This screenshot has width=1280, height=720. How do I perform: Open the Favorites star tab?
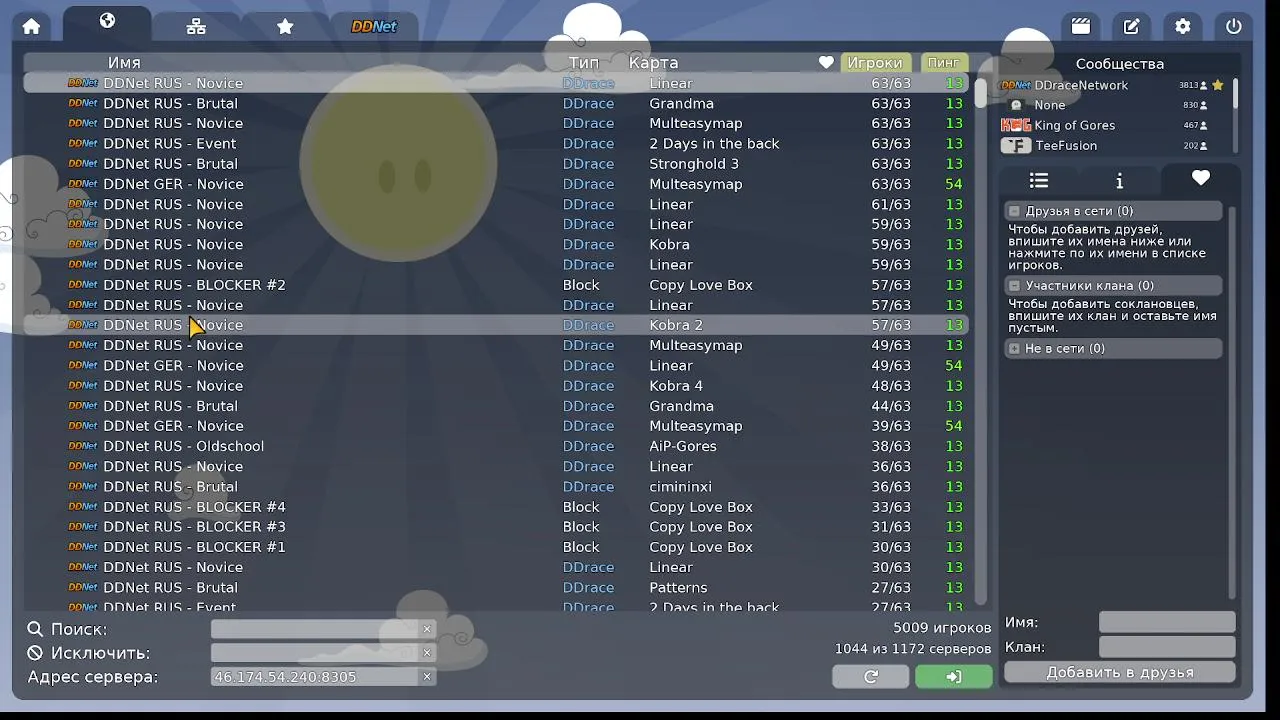pyautogui.click(x=285, y=27)
